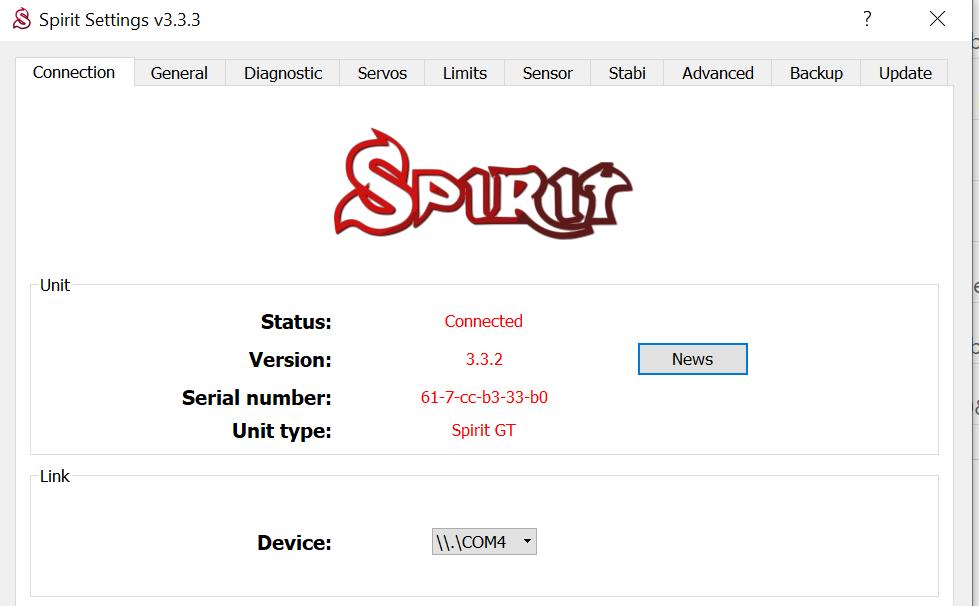This screenshot has height=606, width=979.
Task: Switch to the General tab
Action: tap(179, 73)
